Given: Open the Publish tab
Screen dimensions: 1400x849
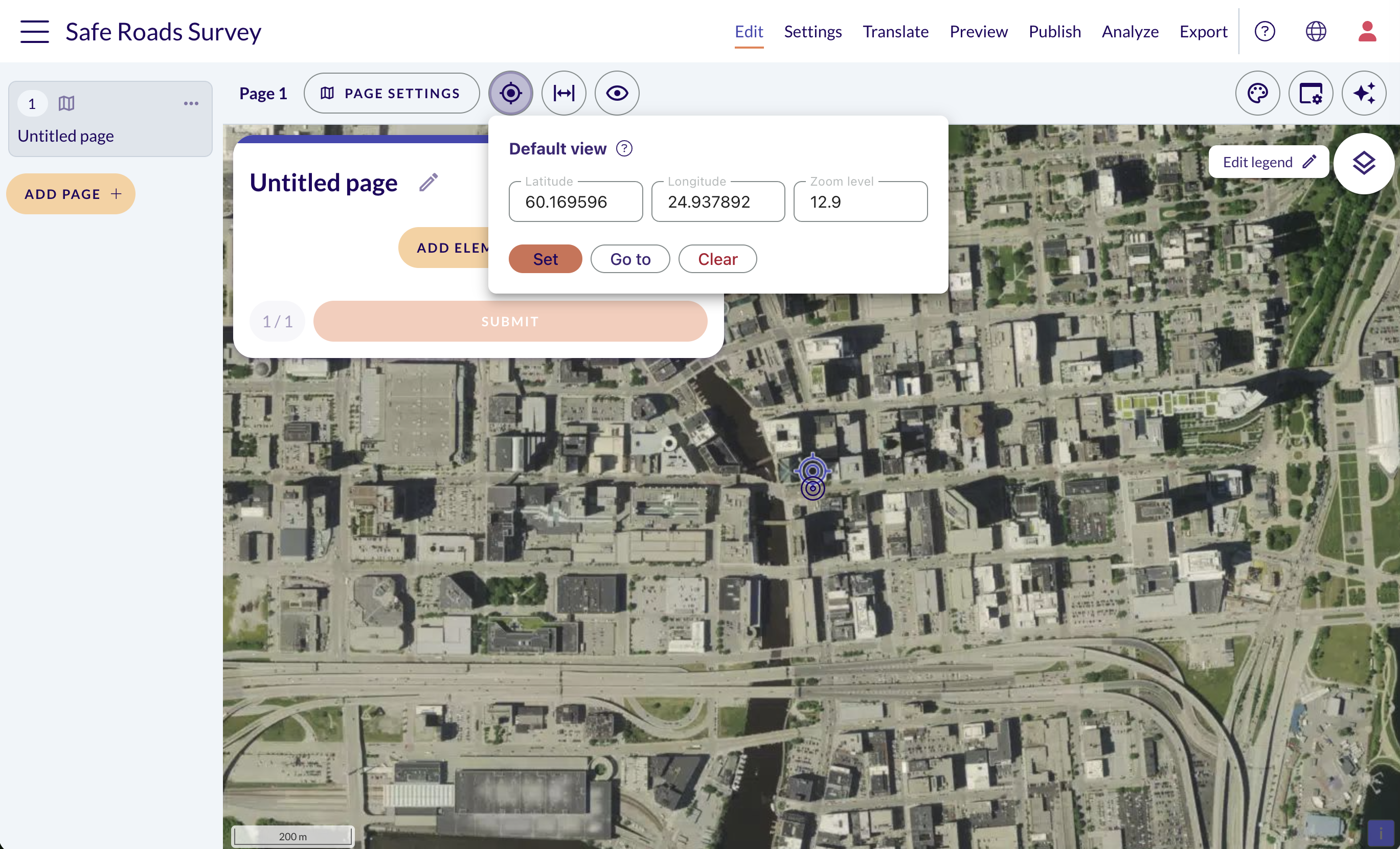Looking at the screenshot, I should [x=1054, y=32].
